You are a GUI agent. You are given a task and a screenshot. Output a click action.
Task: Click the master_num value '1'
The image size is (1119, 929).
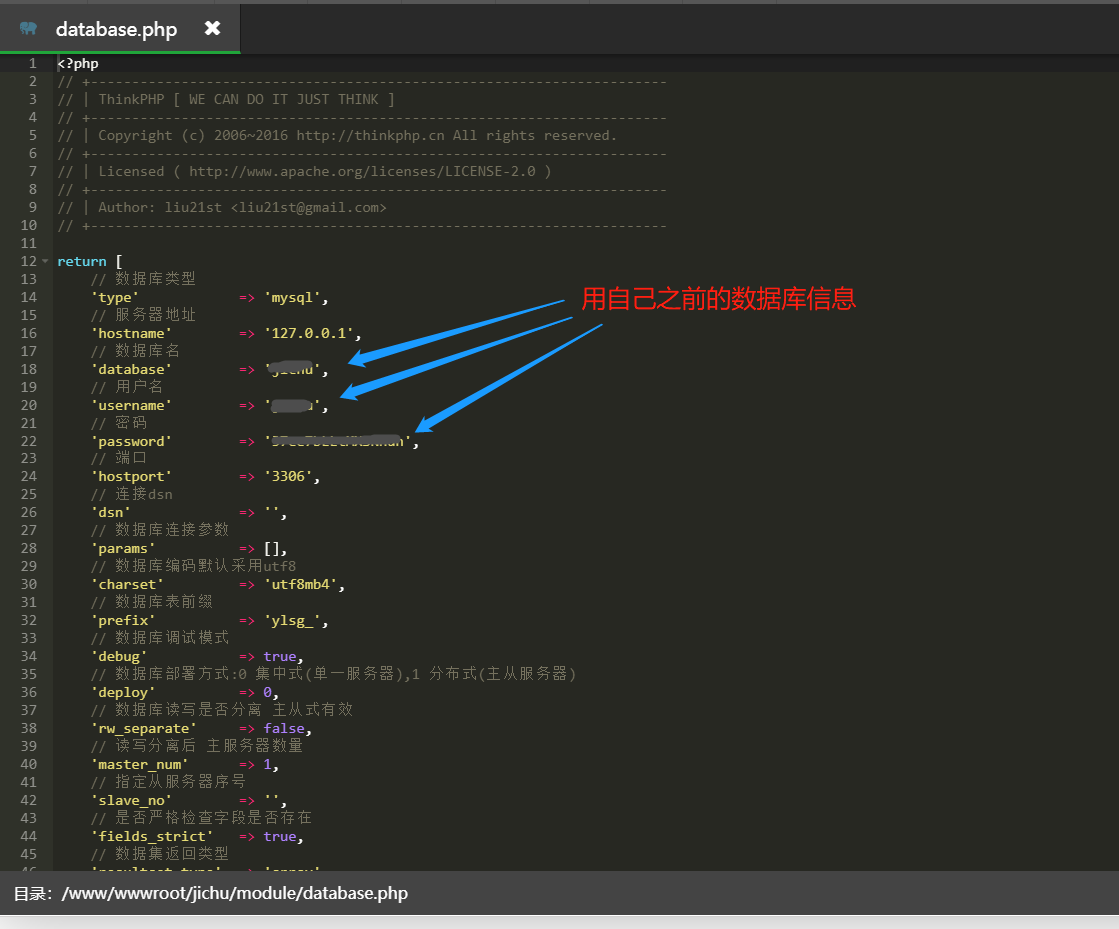click(266, 764)
